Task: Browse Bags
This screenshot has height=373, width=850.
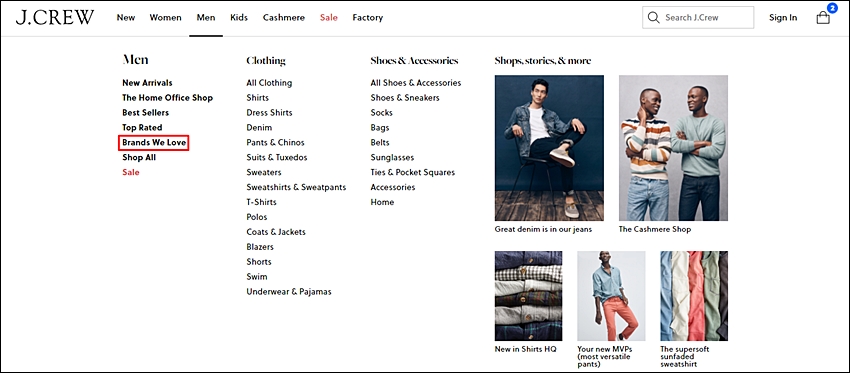Action: 380,127
